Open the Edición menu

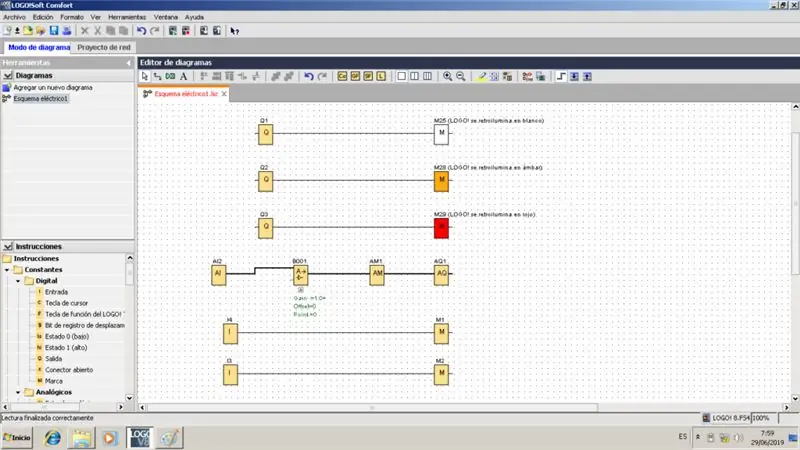pos(43,17)
